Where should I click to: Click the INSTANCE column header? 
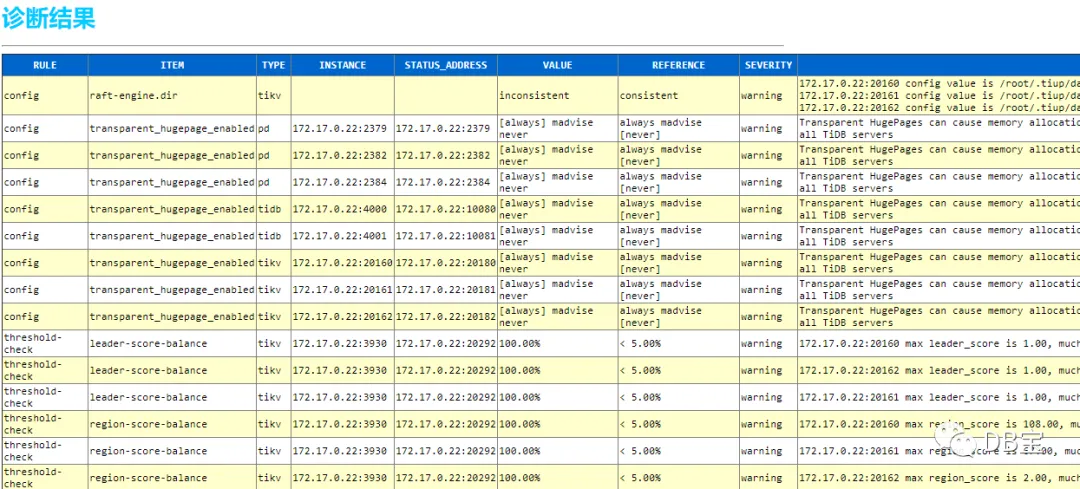click(342, 65)
